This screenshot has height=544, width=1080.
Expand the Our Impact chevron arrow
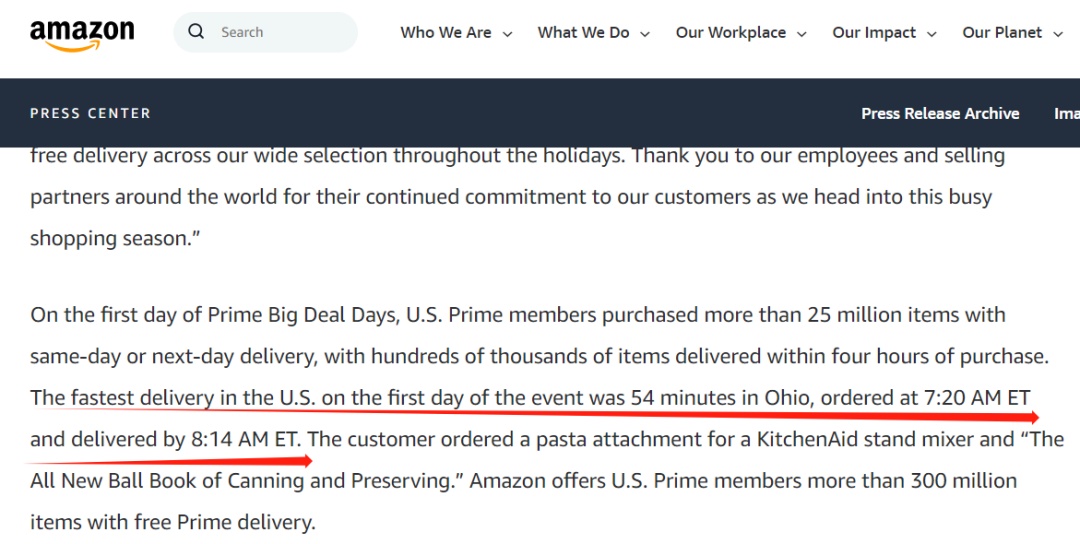click(932, 34)
